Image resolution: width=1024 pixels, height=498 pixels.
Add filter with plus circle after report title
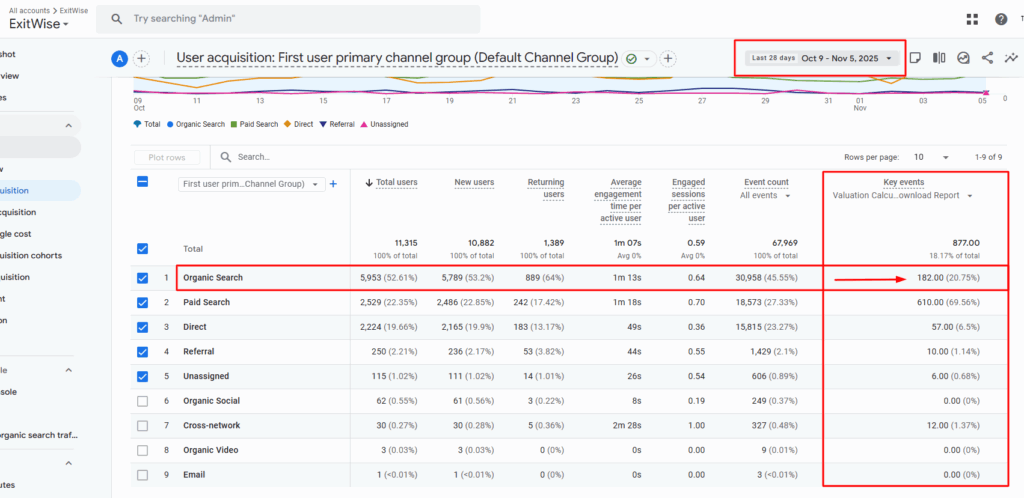[x=667, y=59]
